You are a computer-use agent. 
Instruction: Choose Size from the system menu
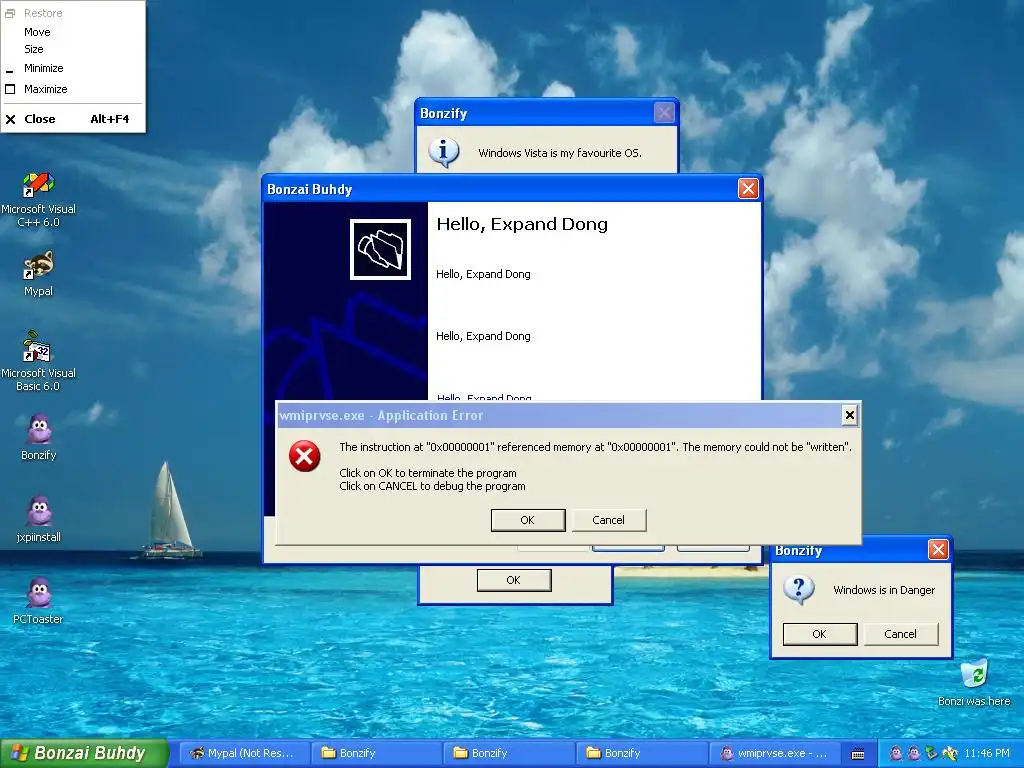[x=73, y=49]
